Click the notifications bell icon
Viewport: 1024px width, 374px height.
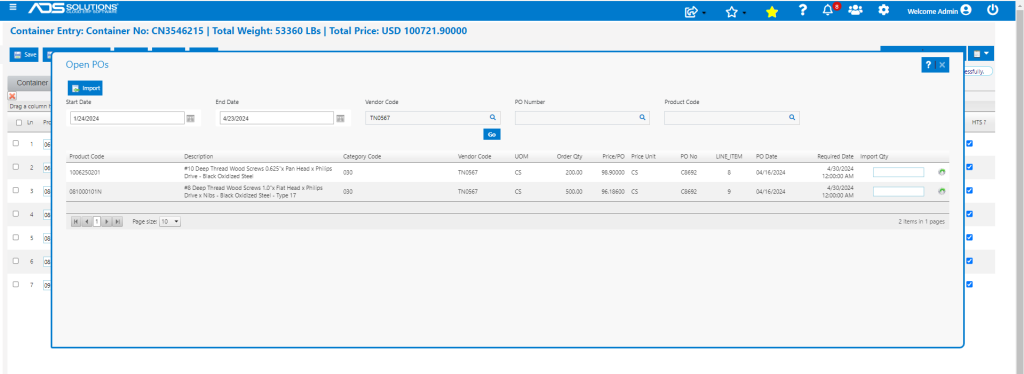coord(828,10)
